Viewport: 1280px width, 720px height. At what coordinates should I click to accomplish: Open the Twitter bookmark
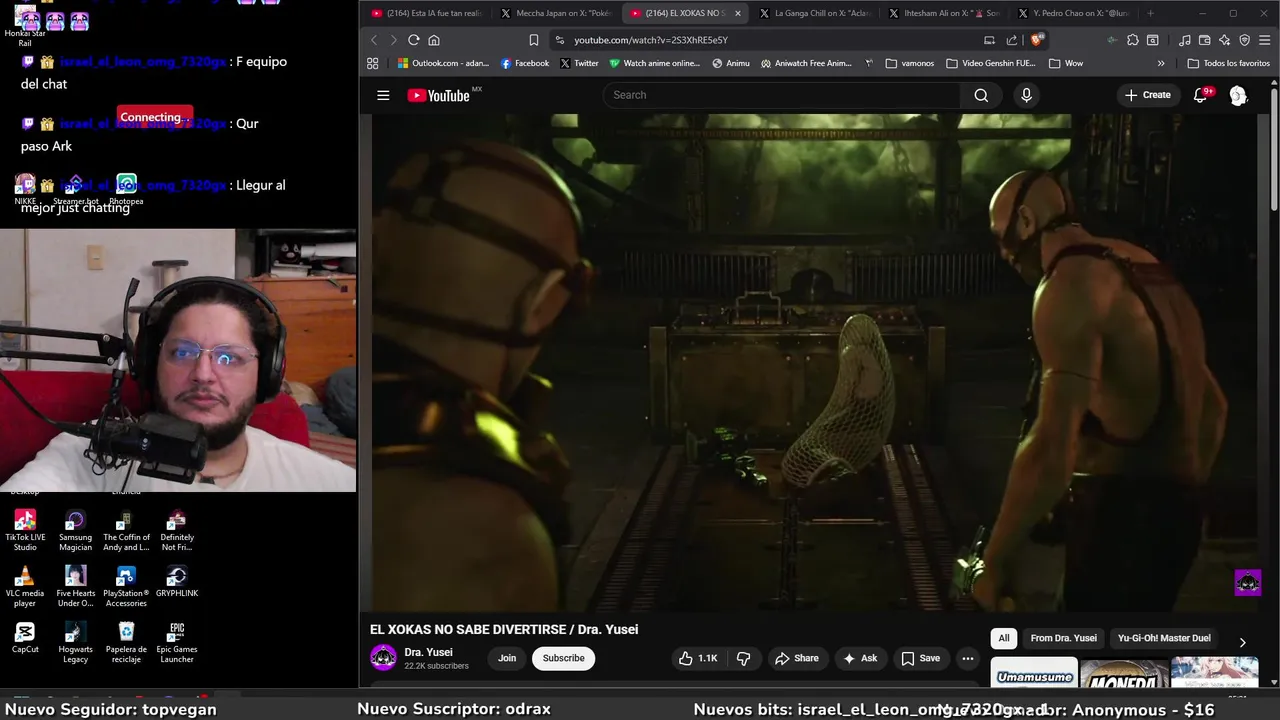pos(579,63)
